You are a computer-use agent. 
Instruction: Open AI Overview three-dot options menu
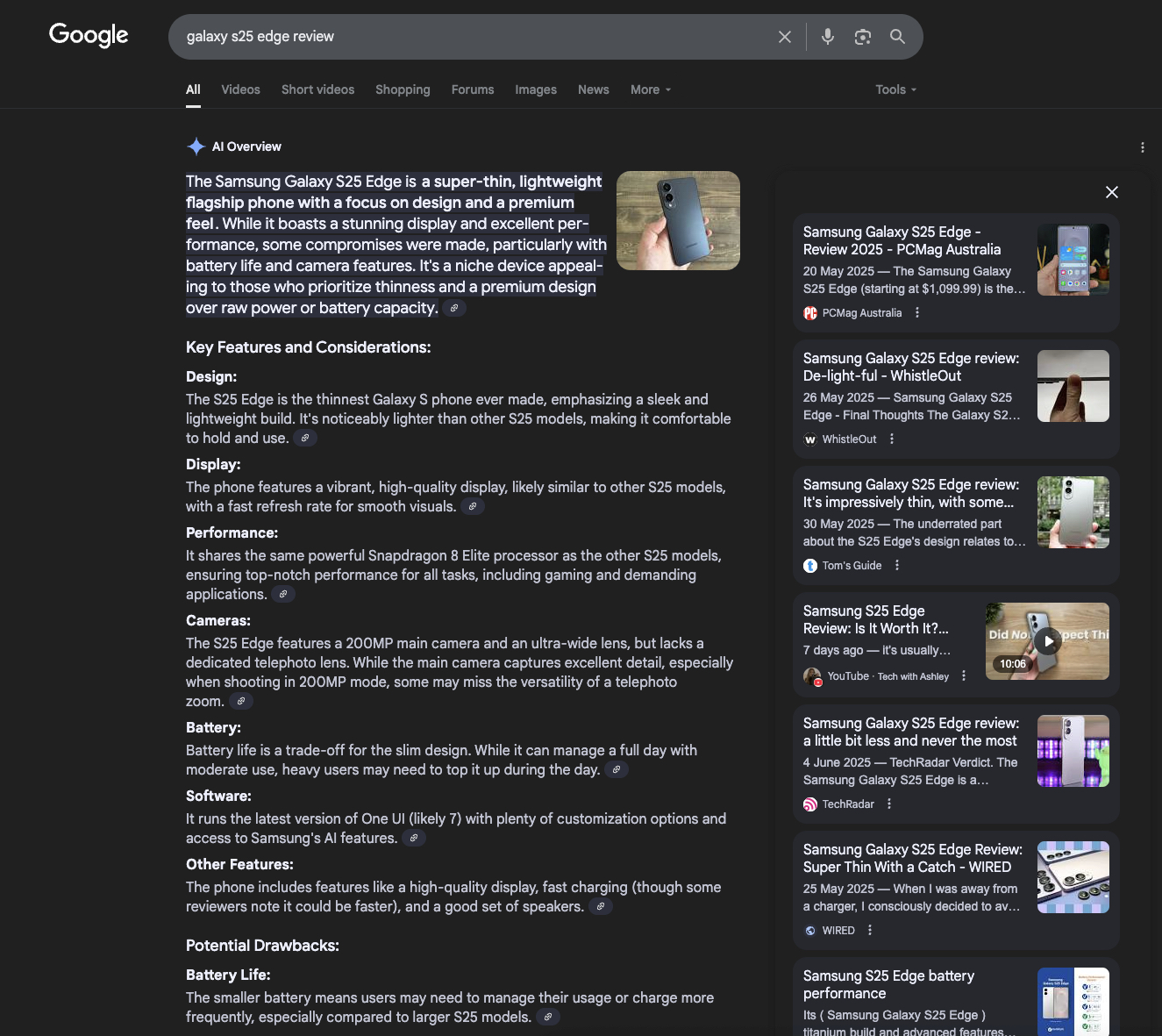coord(1142,147)
